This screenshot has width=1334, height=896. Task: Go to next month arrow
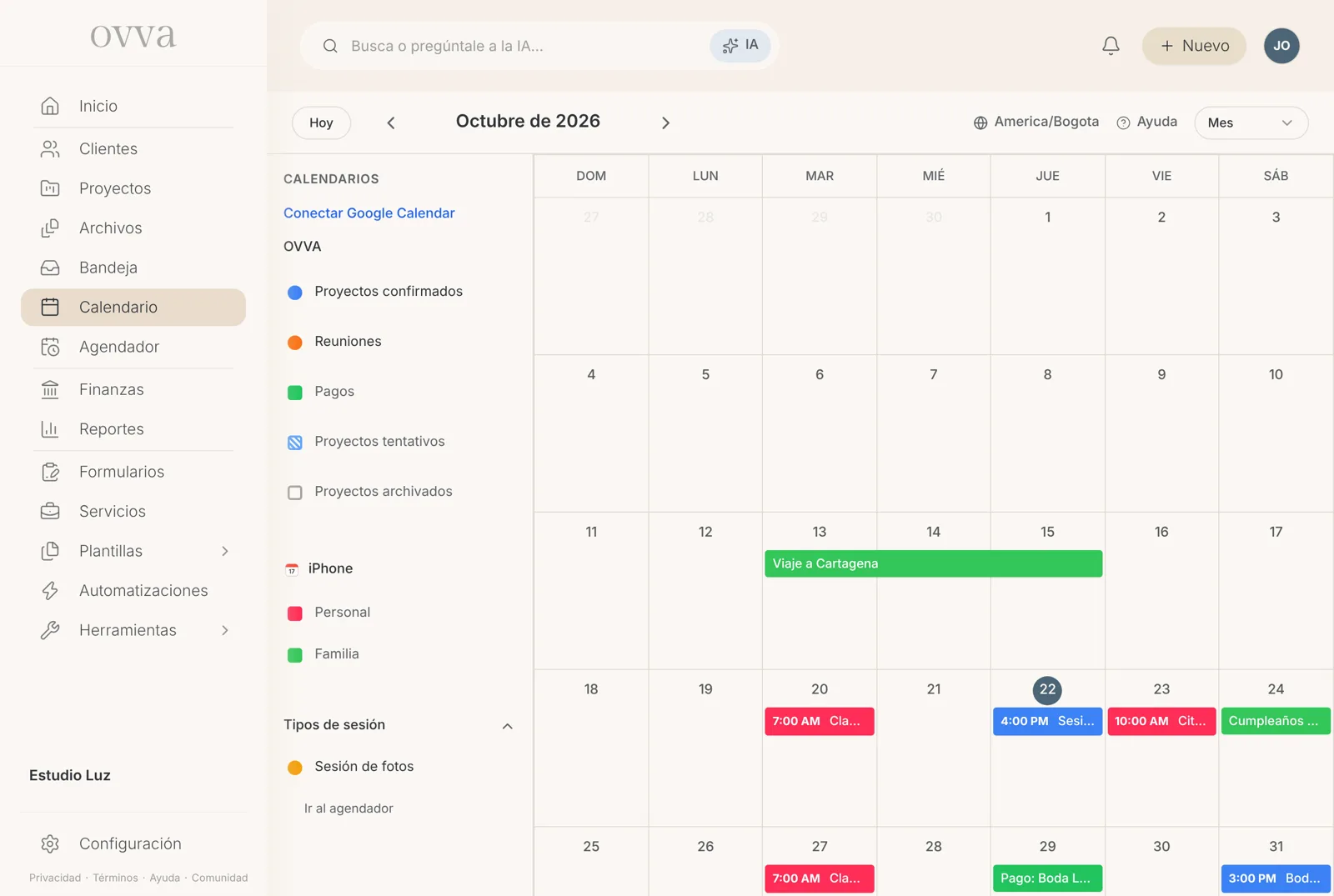pos(665,123)
